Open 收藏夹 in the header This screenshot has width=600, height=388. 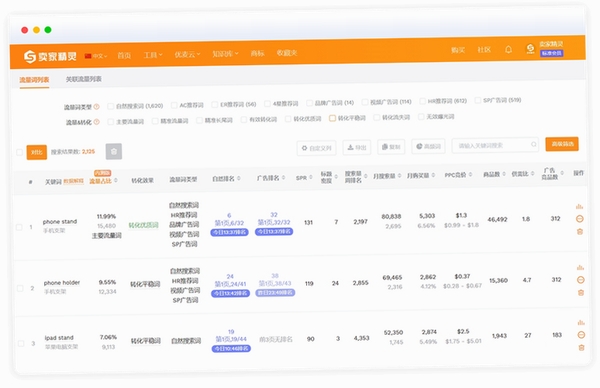click(287, 53)
